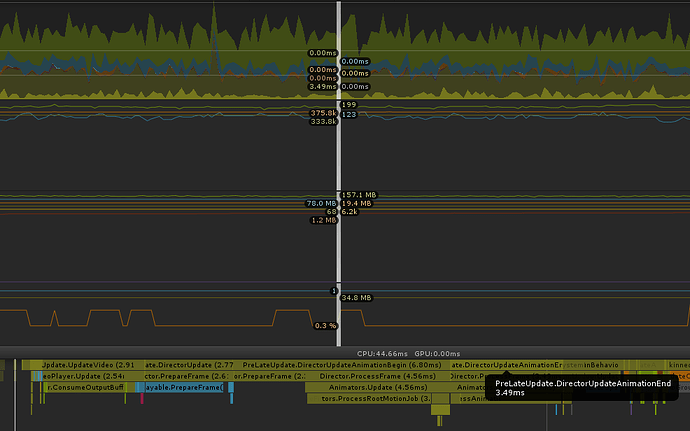This screenshot has width=690, height=431.
Task: Click the pink sample marker below Playable.PrepareFrame
Action: (142, 398)
